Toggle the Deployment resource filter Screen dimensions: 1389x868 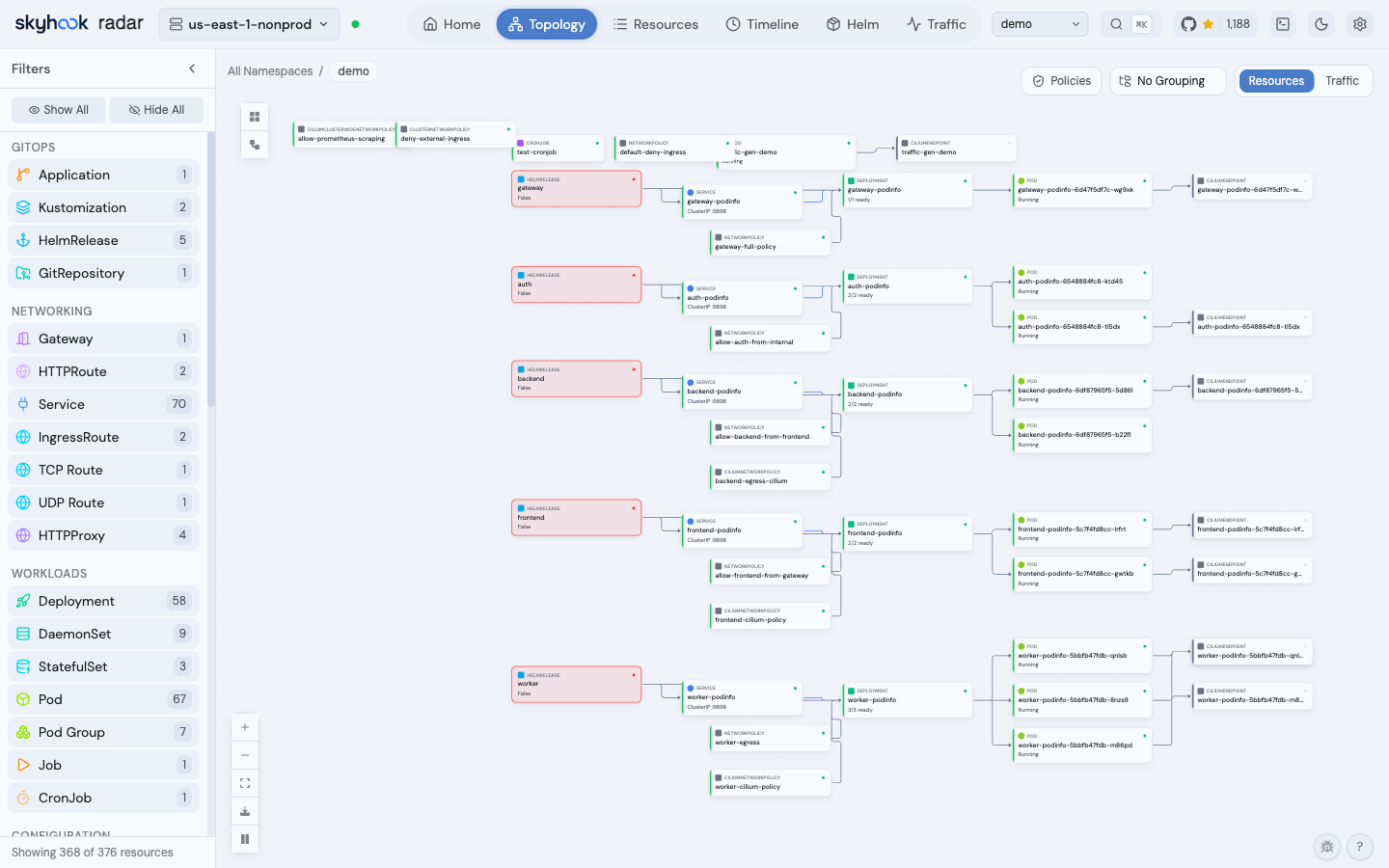(x=103, y=601)
